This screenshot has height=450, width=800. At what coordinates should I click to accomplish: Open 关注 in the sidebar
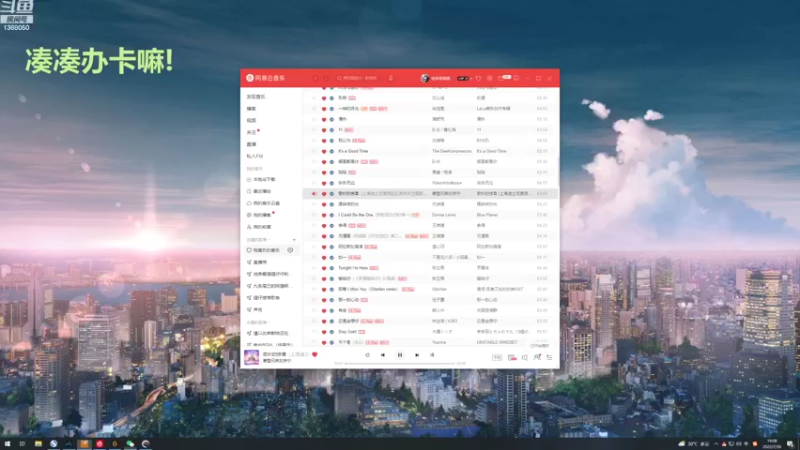(x=252, y=132)
